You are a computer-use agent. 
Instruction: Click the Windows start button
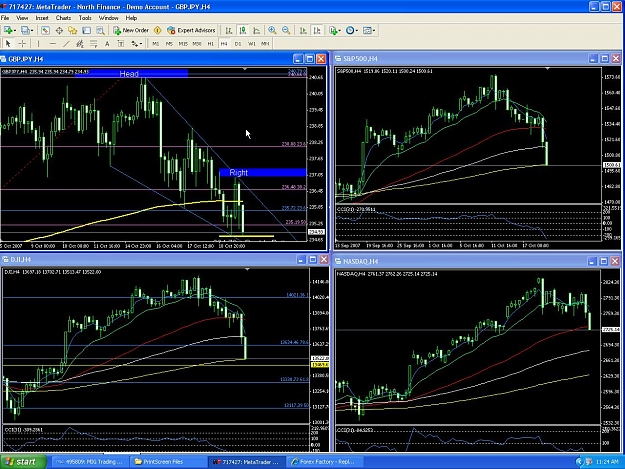coord(23,462)
